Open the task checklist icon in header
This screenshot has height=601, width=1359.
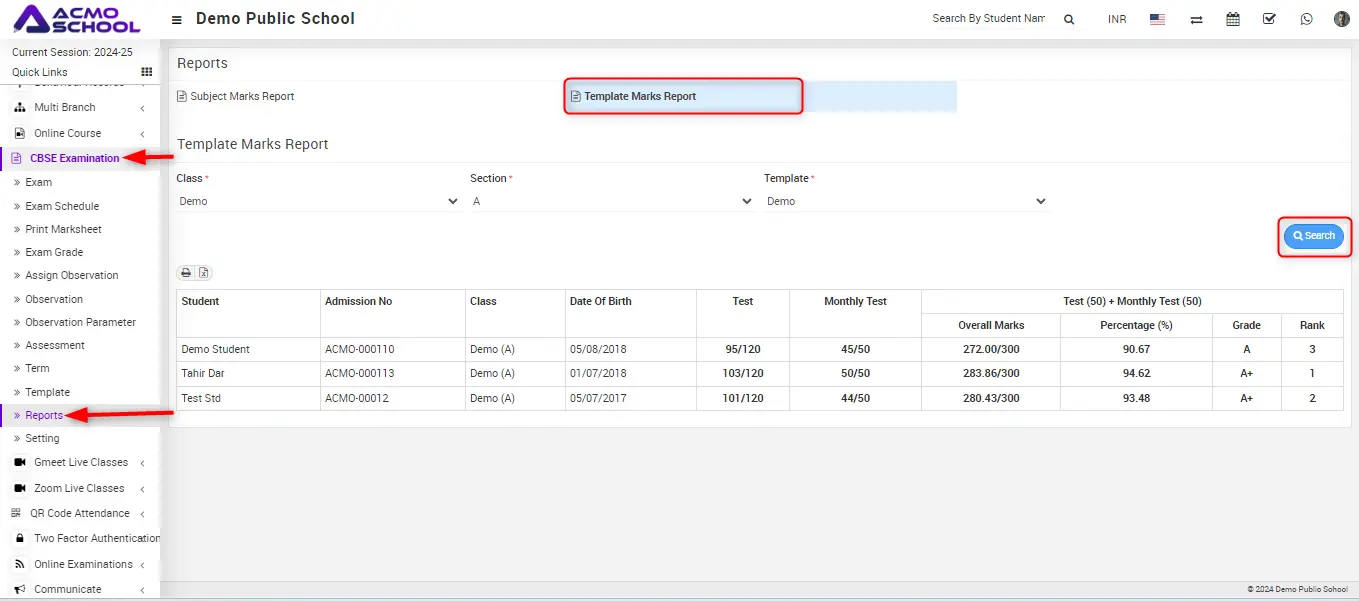(x=1269, y=19)
